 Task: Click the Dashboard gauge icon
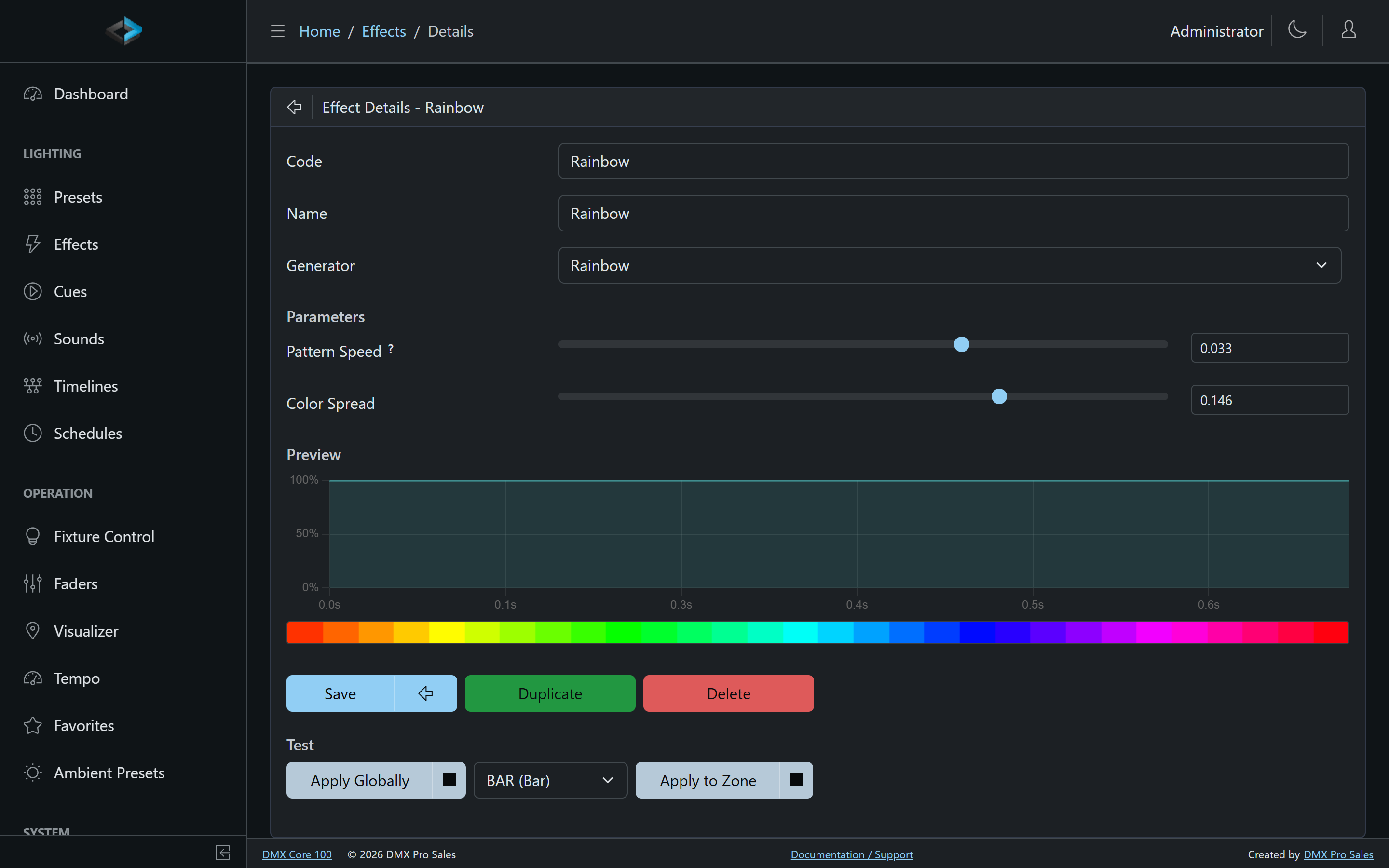tap(33, 94)
